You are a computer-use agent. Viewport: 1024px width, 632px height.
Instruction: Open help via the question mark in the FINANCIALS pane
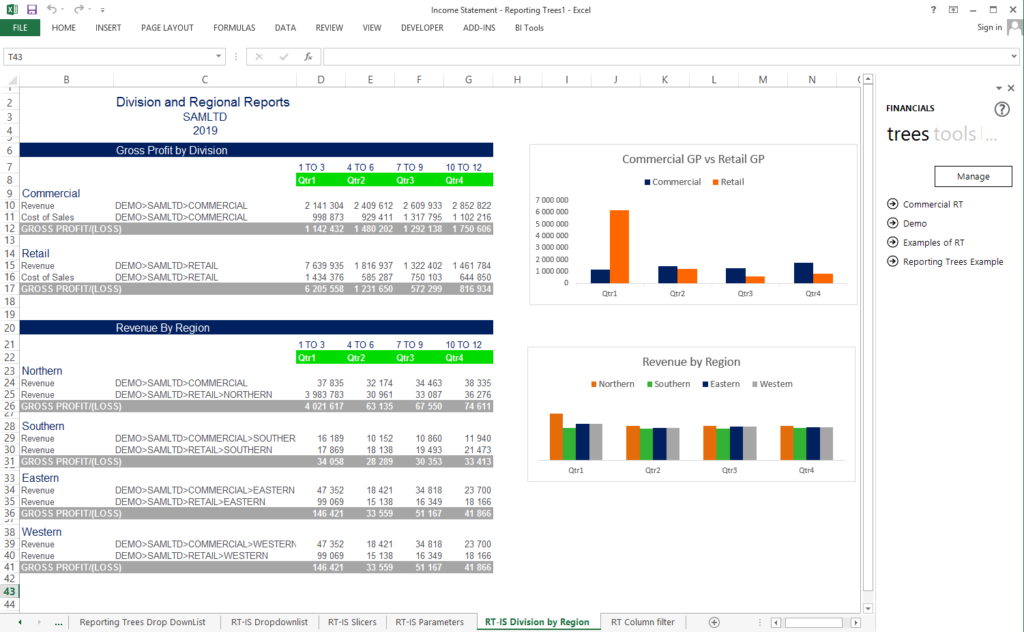[x=1002, y=109]
